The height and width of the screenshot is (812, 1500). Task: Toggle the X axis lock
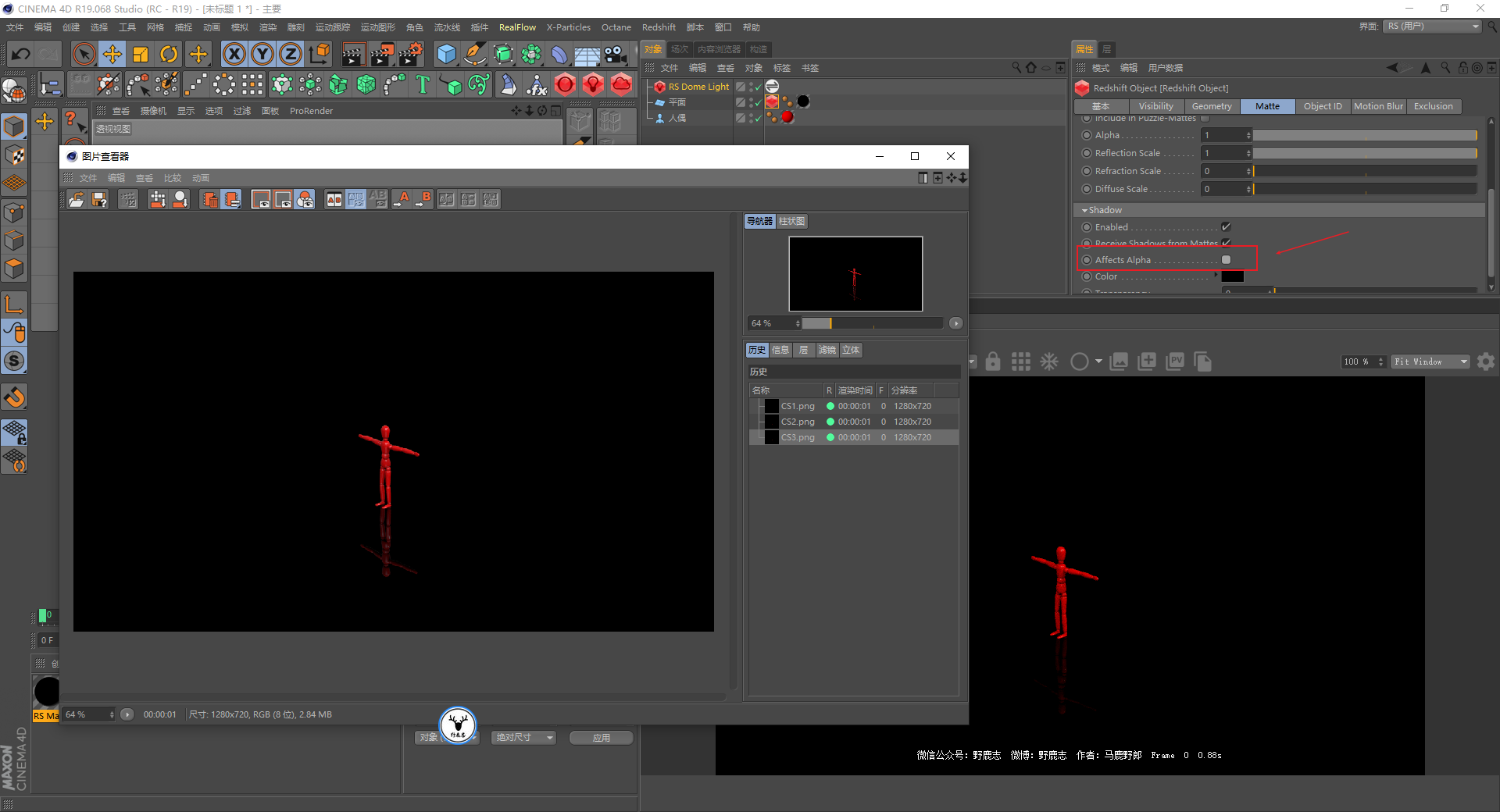click(234, 54)
